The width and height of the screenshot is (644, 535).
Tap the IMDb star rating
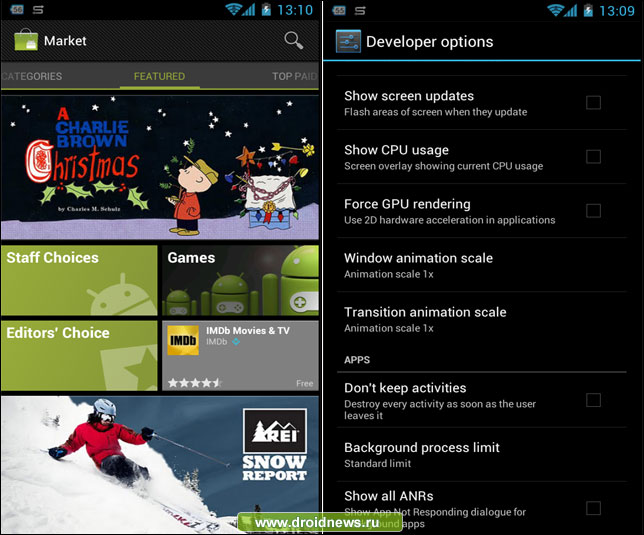click(194, 383)
